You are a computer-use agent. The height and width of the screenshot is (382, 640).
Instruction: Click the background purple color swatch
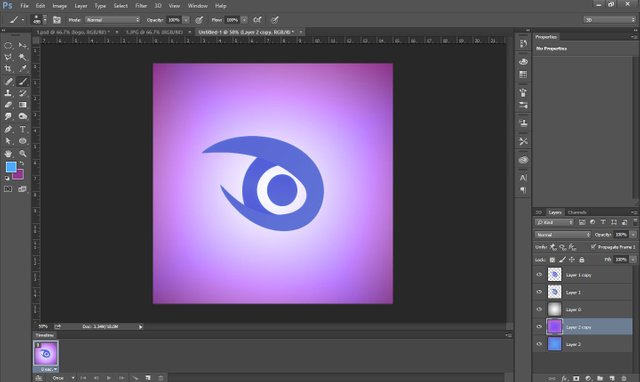19,175
